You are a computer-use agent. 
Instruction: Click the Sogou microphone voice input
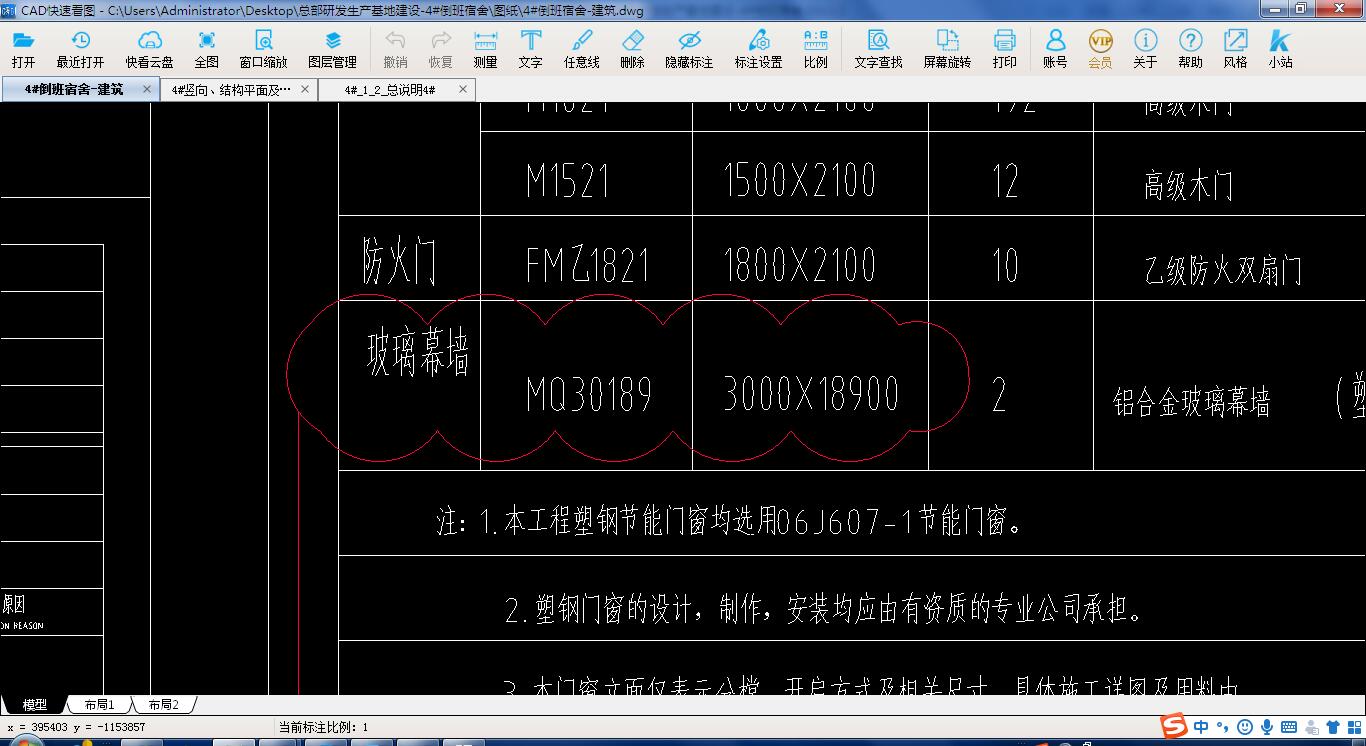pyautogui.click(x=1267, y=727)
